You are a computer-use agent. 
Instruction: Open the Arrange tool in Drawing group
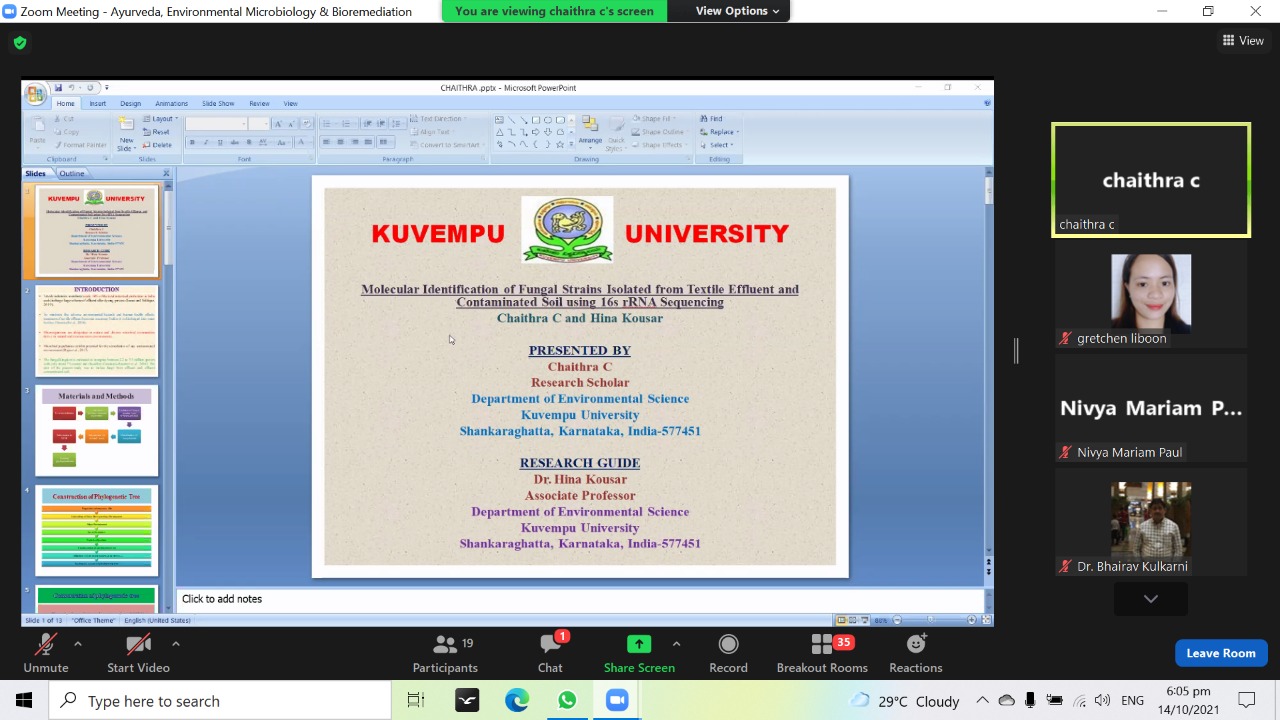590,131
